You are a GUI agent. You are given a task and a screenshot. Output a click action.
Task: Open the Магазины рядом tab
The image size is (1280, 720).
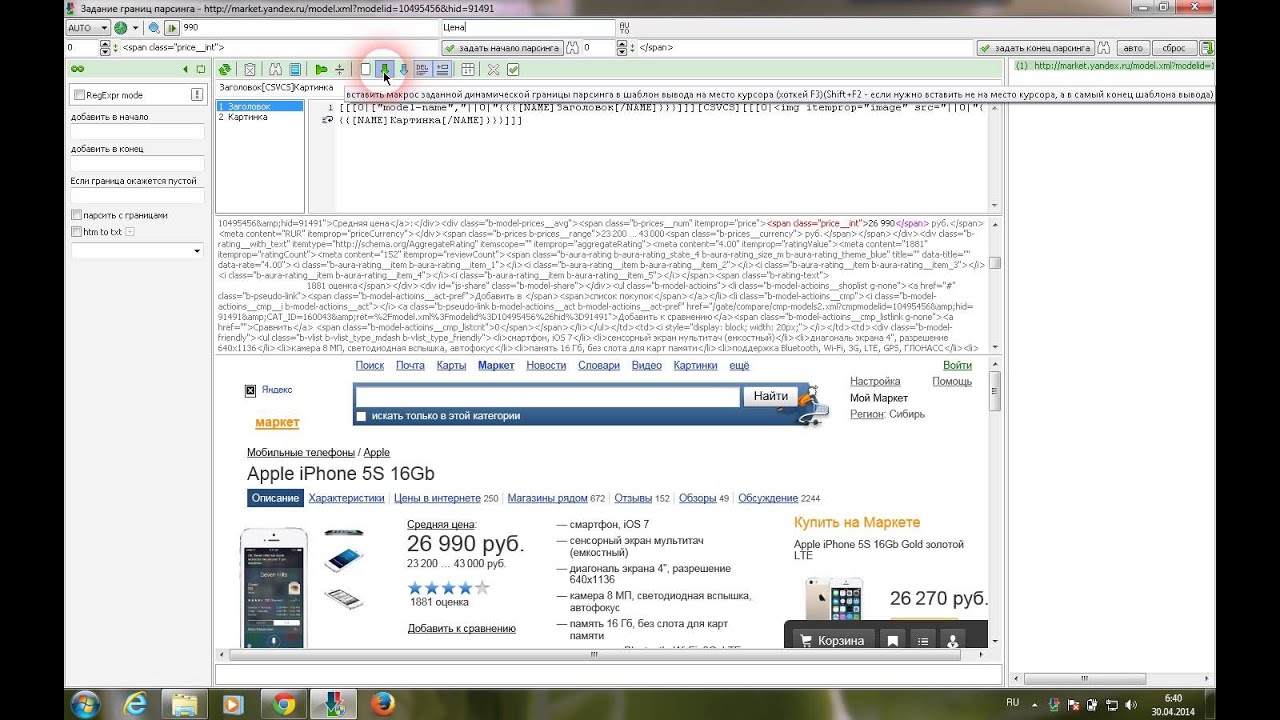[x=547, y=498]
